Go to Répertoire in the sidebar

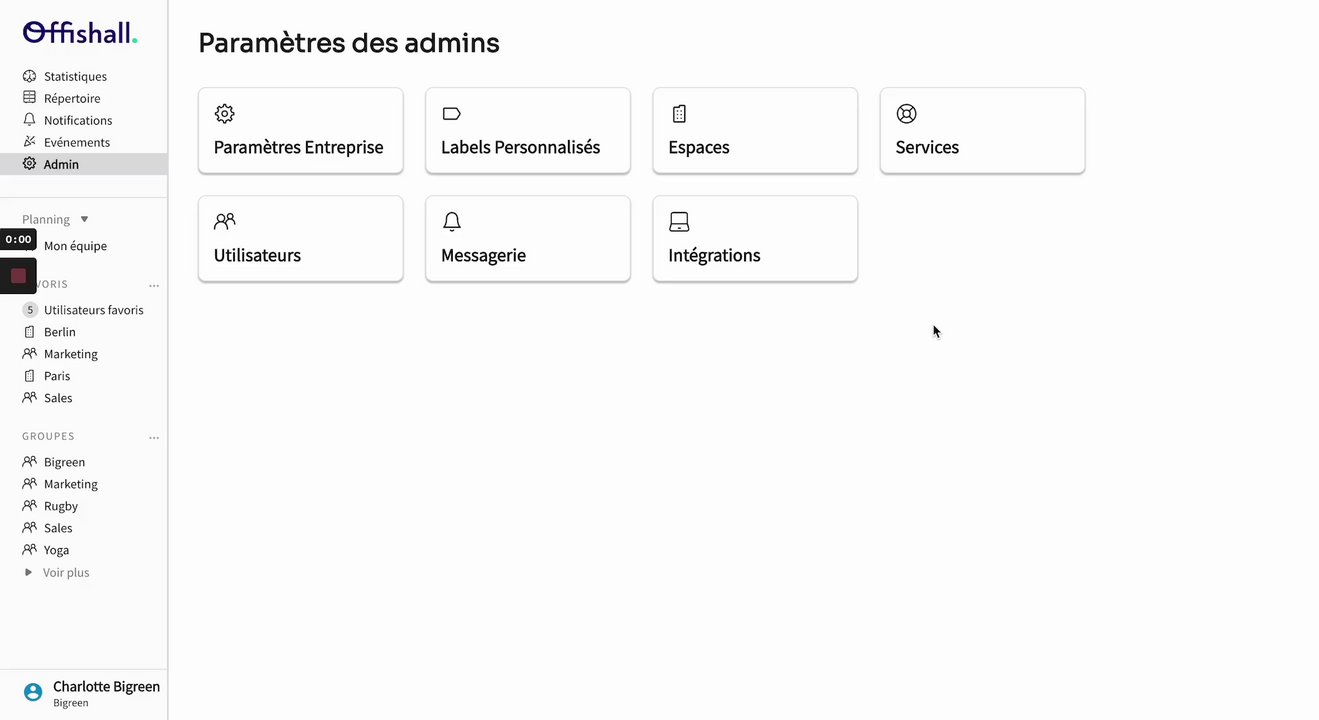click(x=72, y=98)
